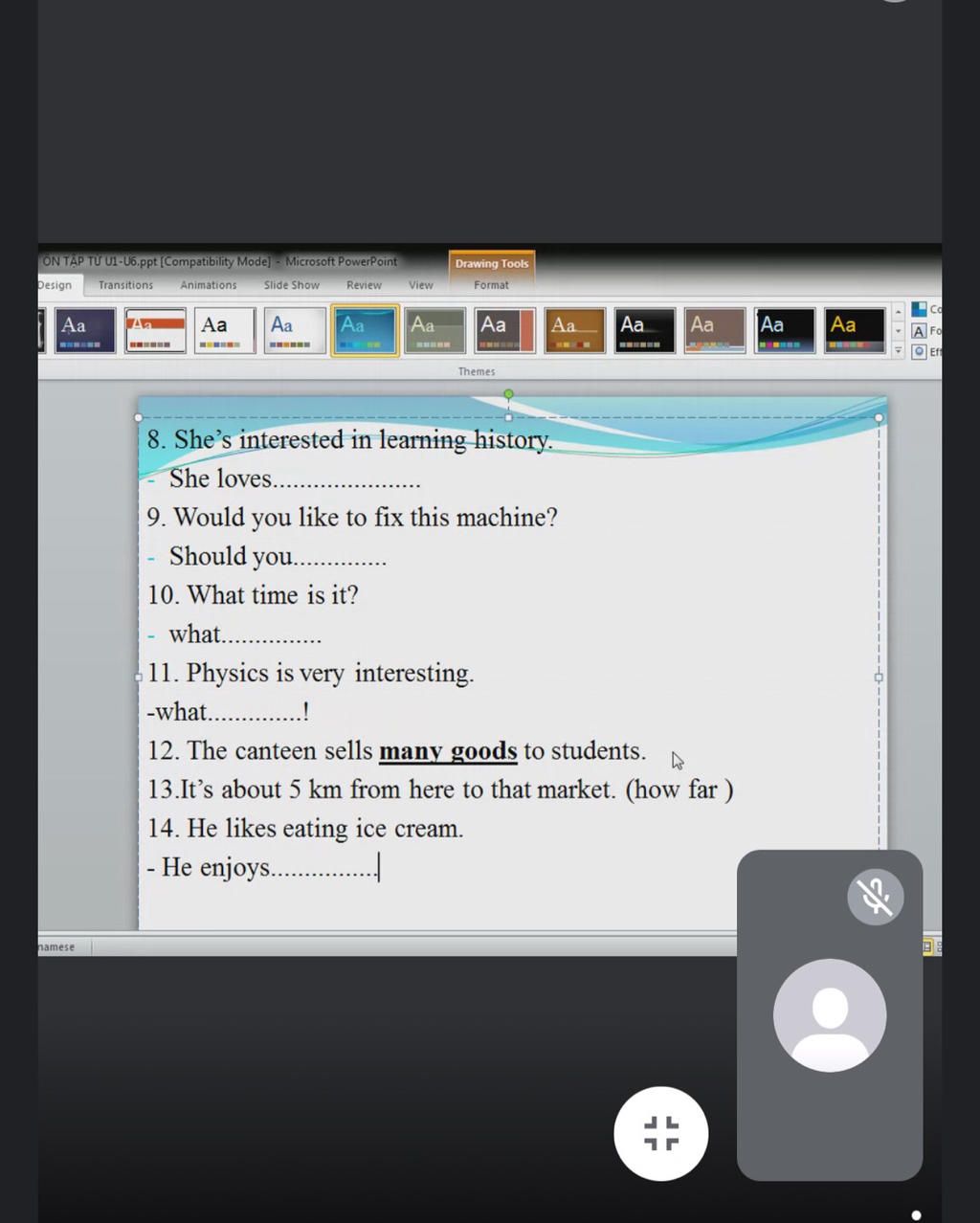Image resolution: width=980 pixels, height=1223 pixels.
Task: Exit full screen with the collapse button
Action: [x=661, y=1133]
